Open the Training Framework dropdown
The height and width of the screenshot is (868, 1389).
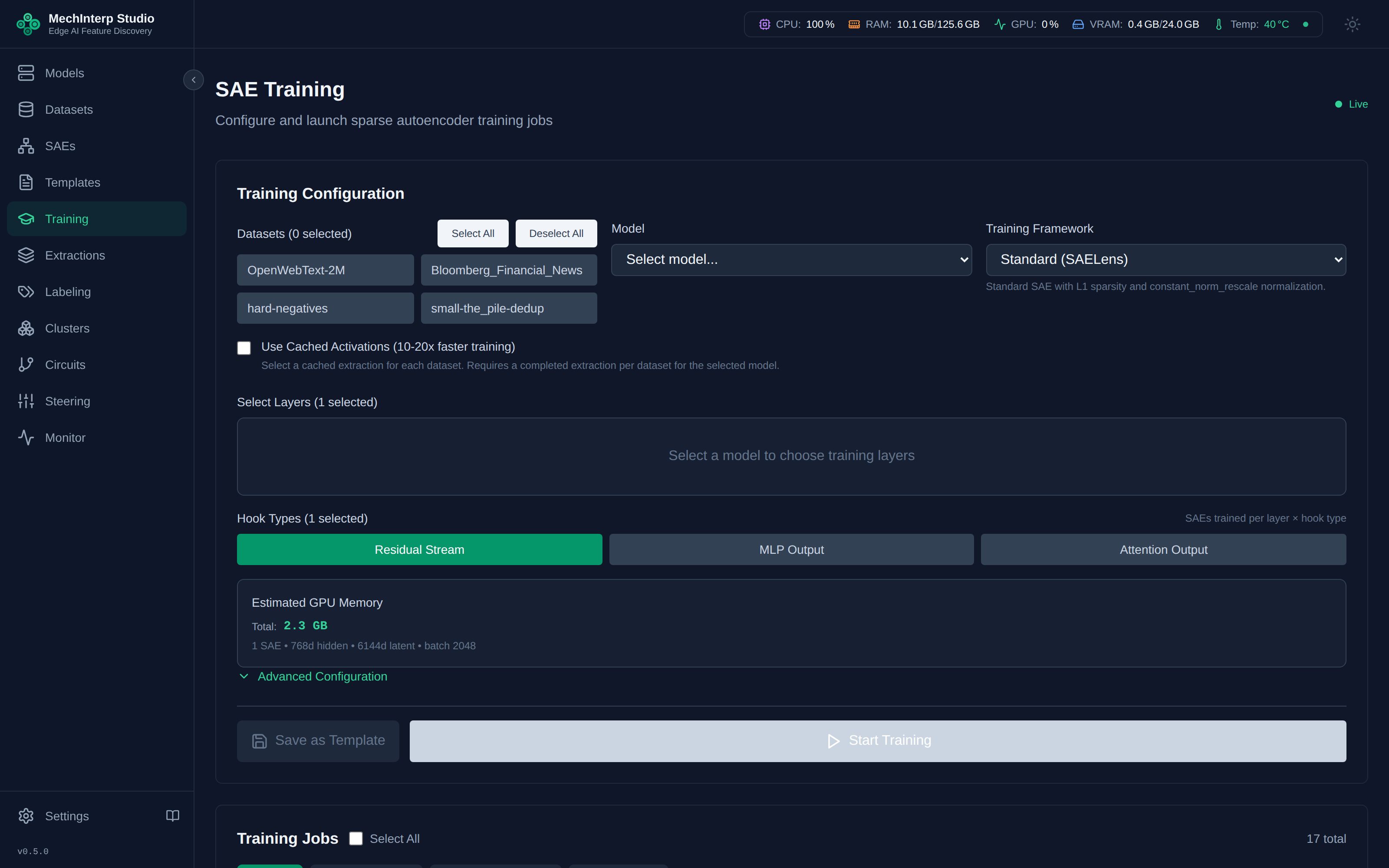pos(1166,260)
